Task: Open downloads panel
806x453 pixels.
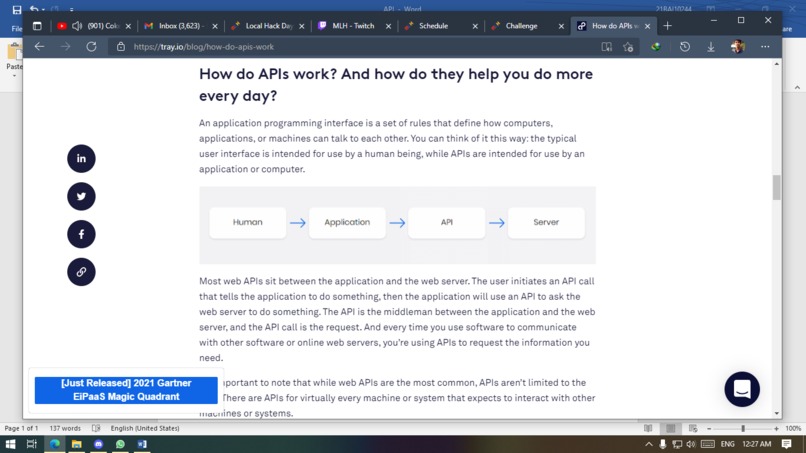Action: click(711, 47)
